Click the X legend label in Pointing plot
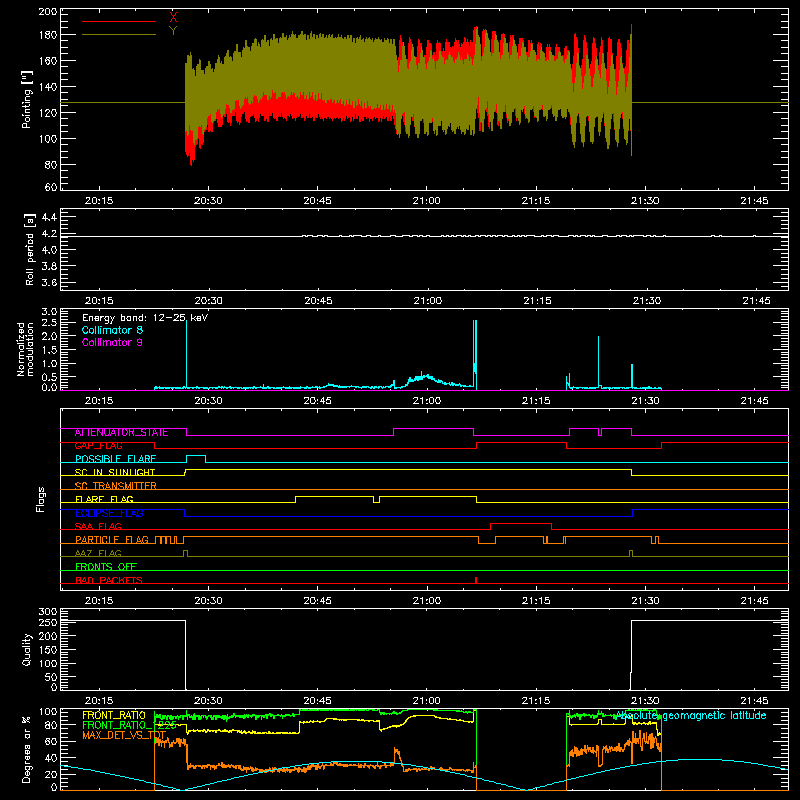Image resolution: width=800 pixels, height=800 pixels. click(x=173, y=17)
